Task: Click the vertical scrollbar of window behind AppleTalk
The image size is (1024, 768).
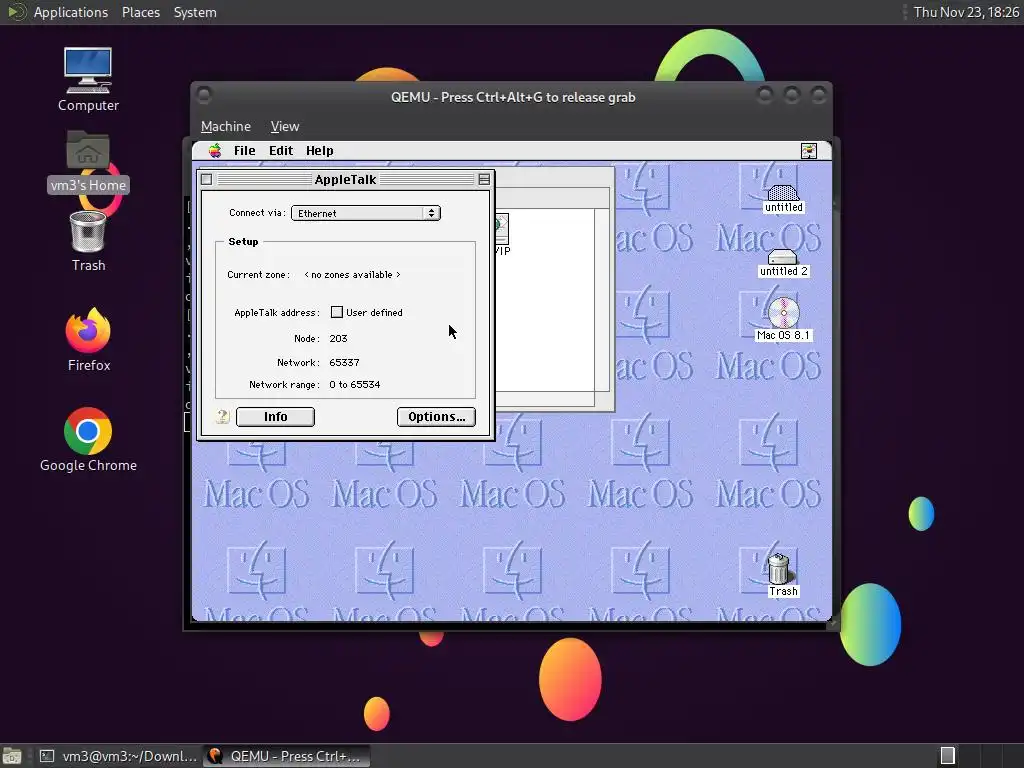Action: (602, 300)
